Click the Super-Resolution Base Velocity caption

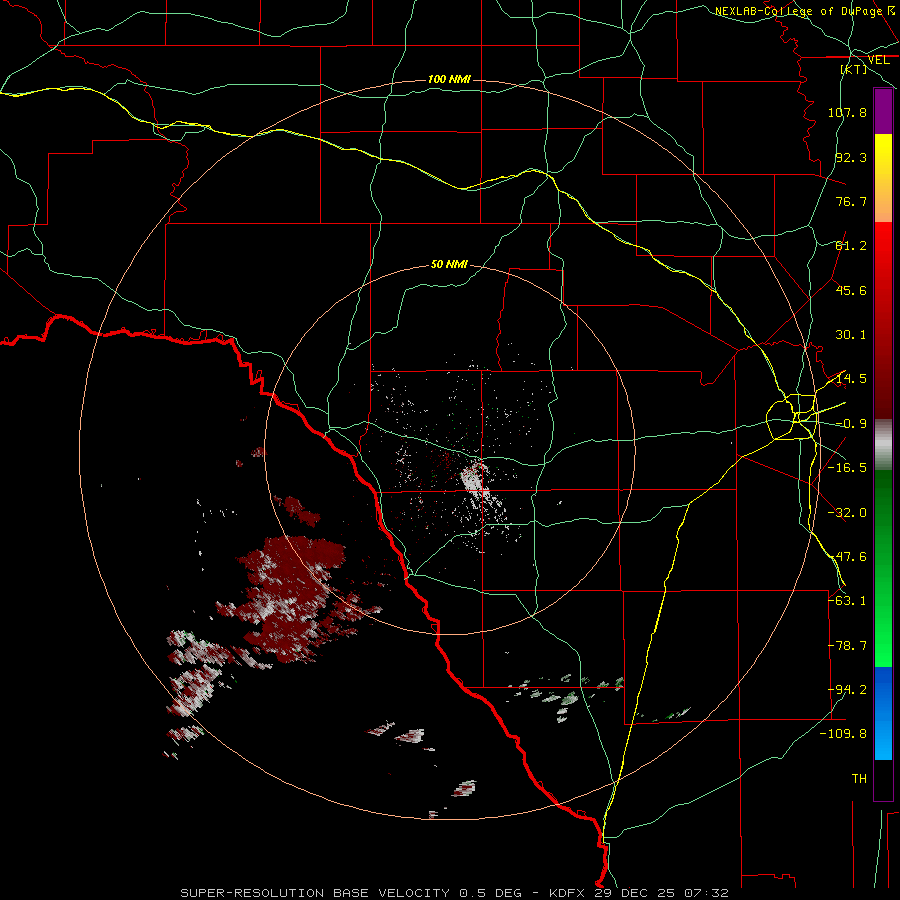pos(454,893)
